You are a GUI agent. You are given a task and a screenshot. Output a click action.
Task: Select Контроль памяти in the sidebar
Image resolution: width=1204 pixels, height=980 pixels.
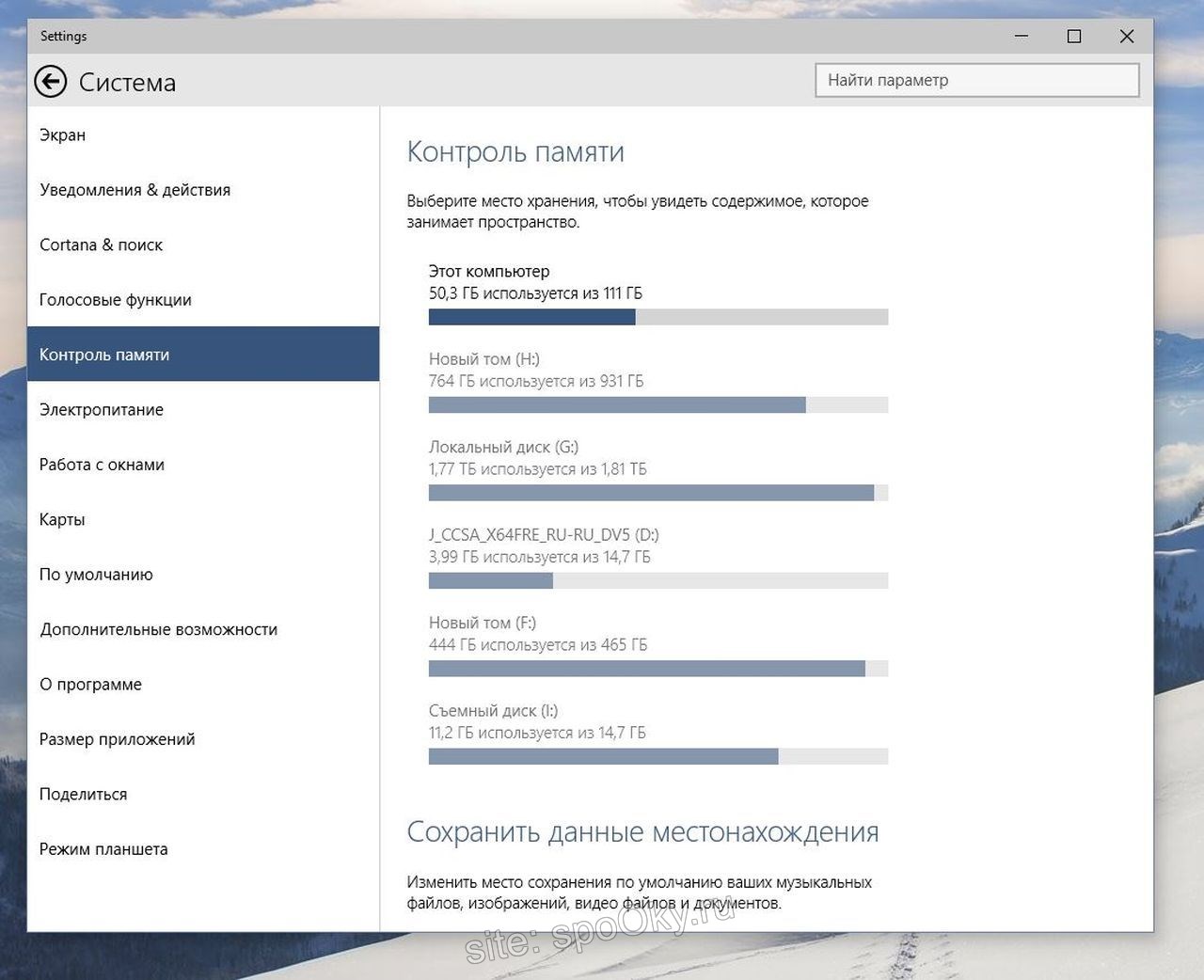[x=104, y=355]
